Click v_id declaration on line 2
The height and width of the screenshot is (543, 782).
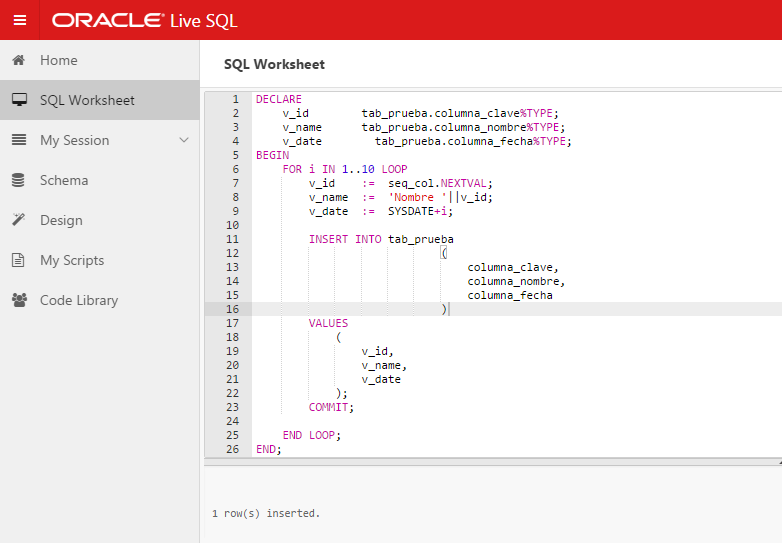point(295,113)
